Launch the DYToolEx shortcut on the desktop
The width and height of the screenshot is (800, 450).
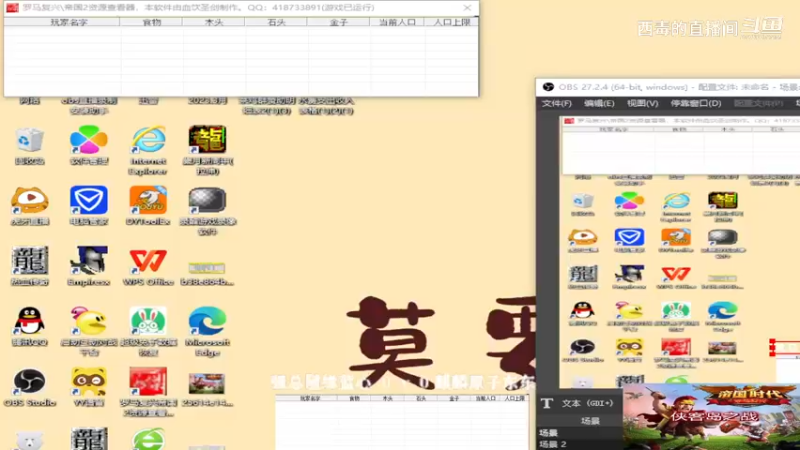click(x=148, y=200)
